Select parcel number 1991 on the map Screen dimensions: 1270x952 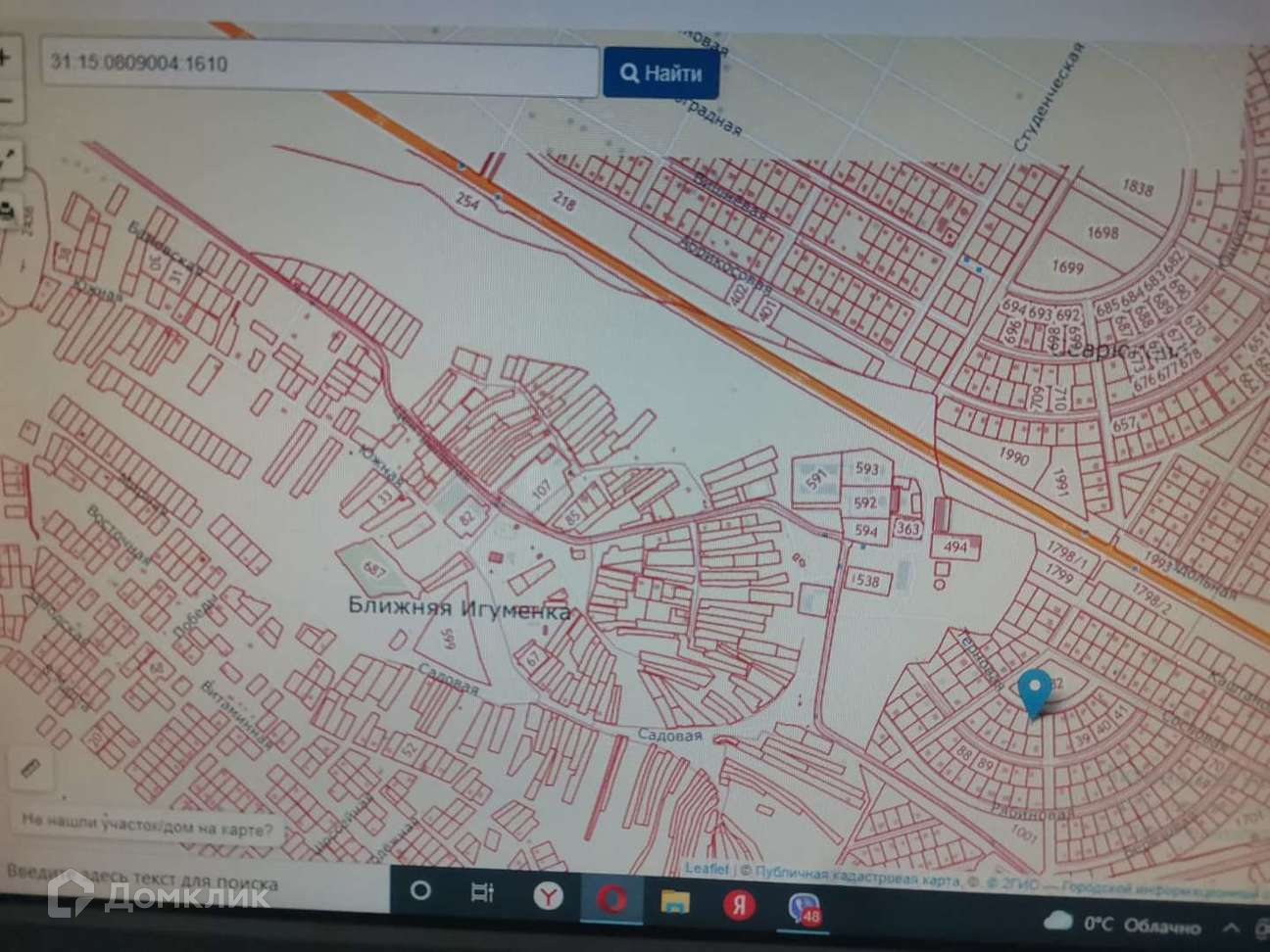click(x=1059, y=483)
